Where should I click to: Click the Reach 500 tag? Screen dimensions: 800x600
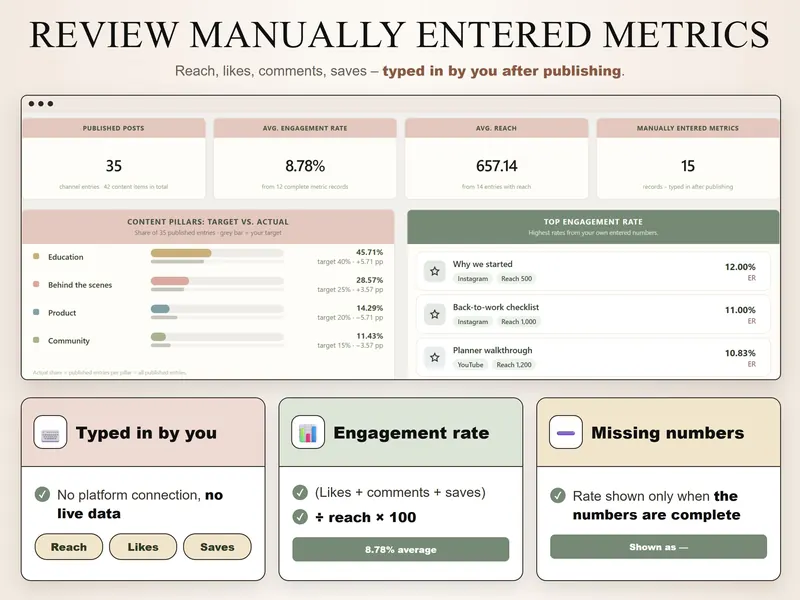[x=516, y=279]
